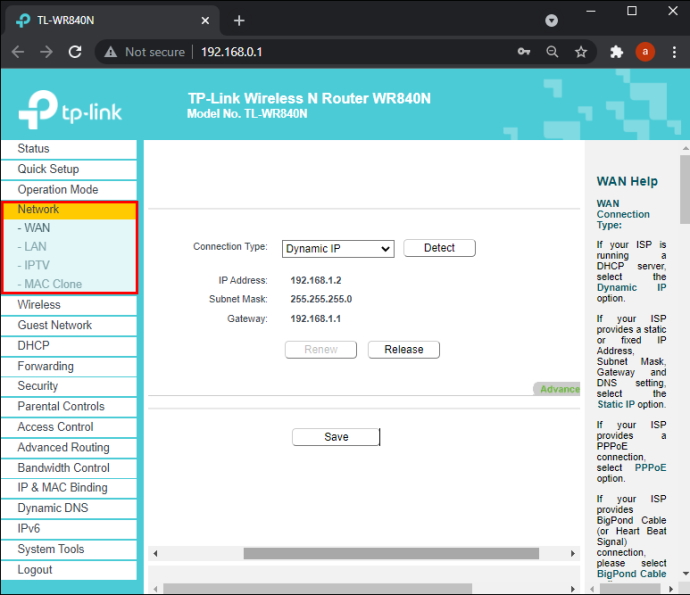Click main panel scroll-left arrow
Image resolution: width=690 pixels, height=595 pixels.
pos(155,554)
